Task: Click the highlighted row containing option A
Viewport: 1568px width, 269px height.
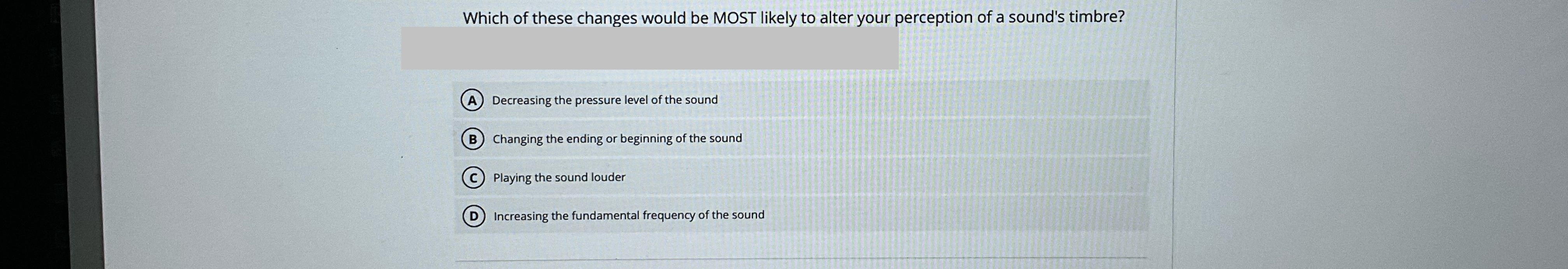Action: (x=852, y=101)
